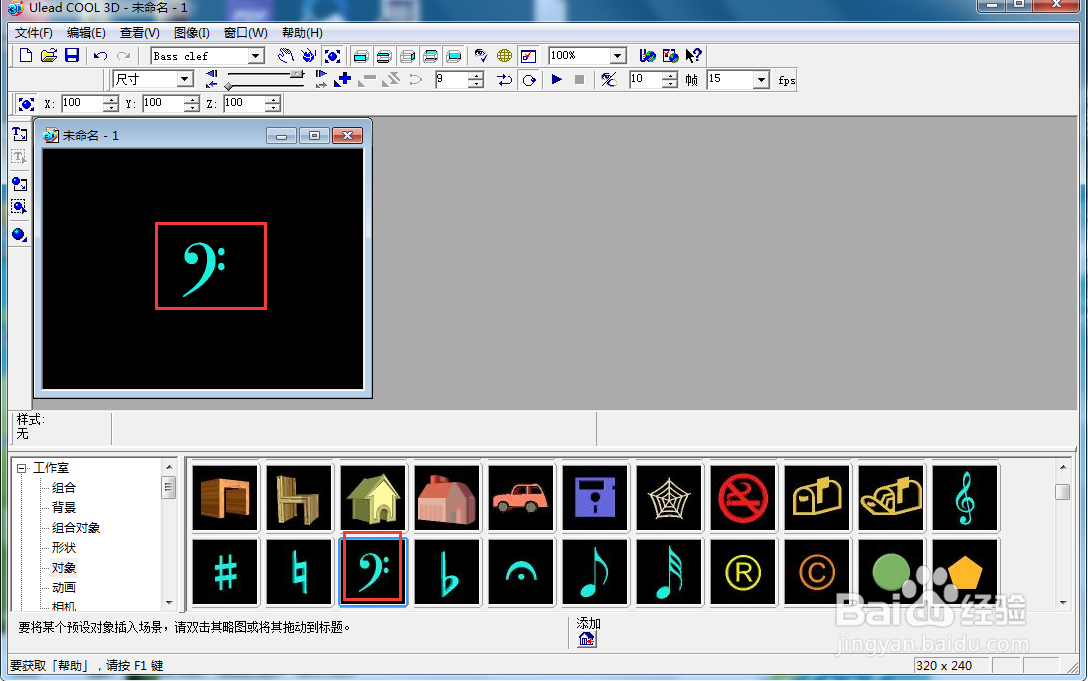Select Insert graphics tool in left sidebar
Viewport: 1088px width, 681px height.
pyautogui.click(x=19, y=184)
